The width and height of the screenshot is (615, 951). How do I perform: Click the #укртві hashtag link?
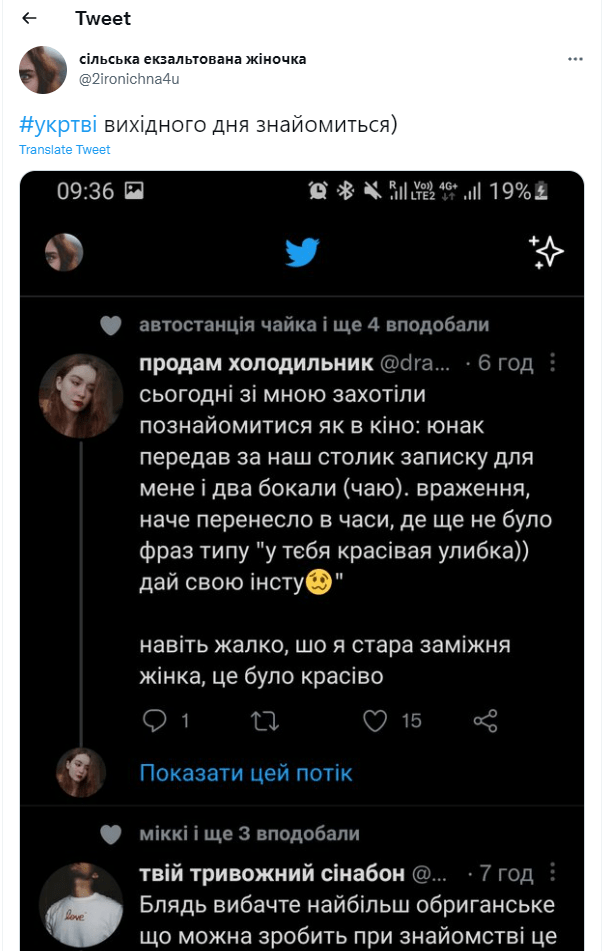pyautogui.click(x=58, y=124)
